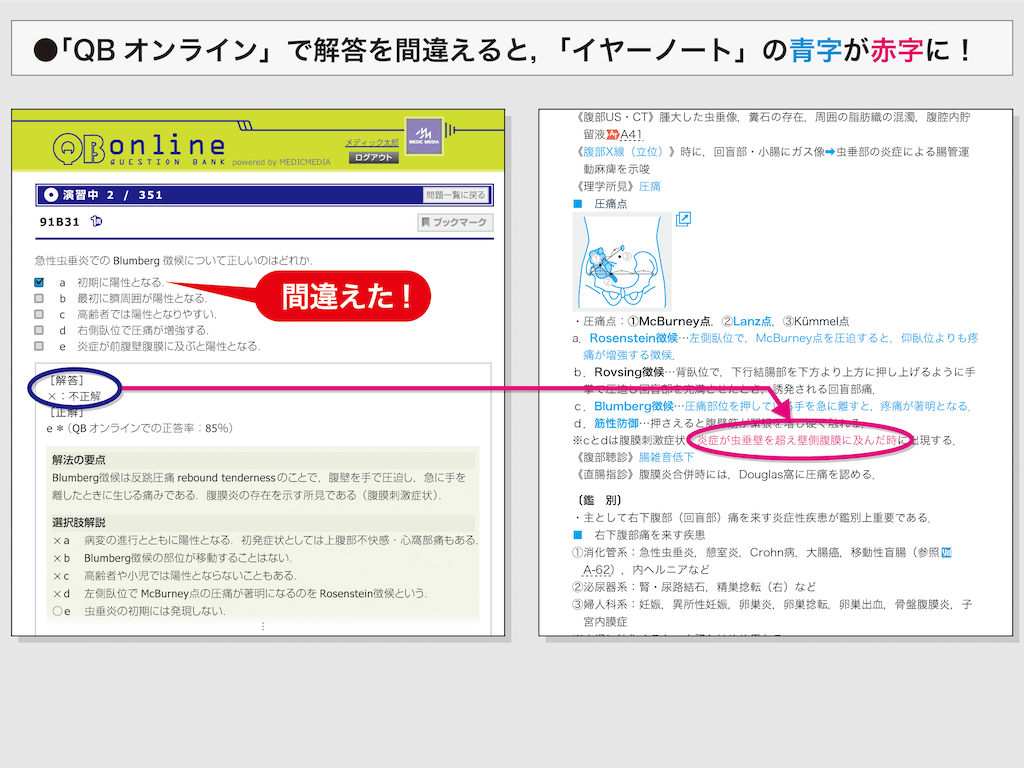Click the explanation row ○e 虫垂炎の初期には発現しない
Image resolution: width=1024 pixels, height=768 pixels.
139,611
